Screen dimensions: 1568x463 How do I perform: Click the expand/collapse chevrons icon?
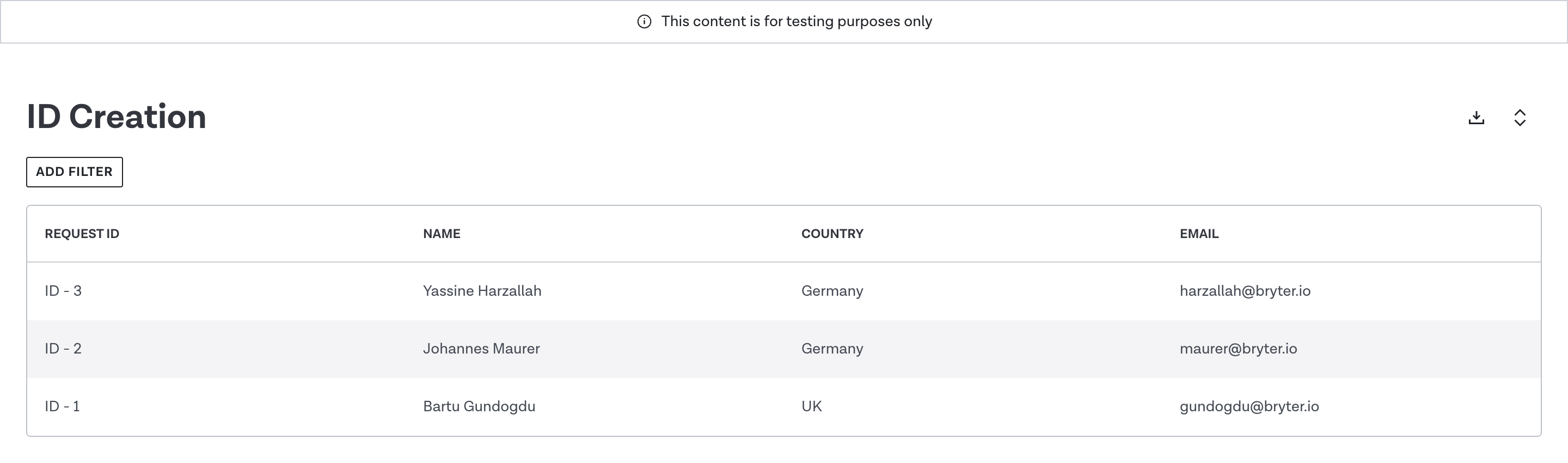click(1520, 118)
